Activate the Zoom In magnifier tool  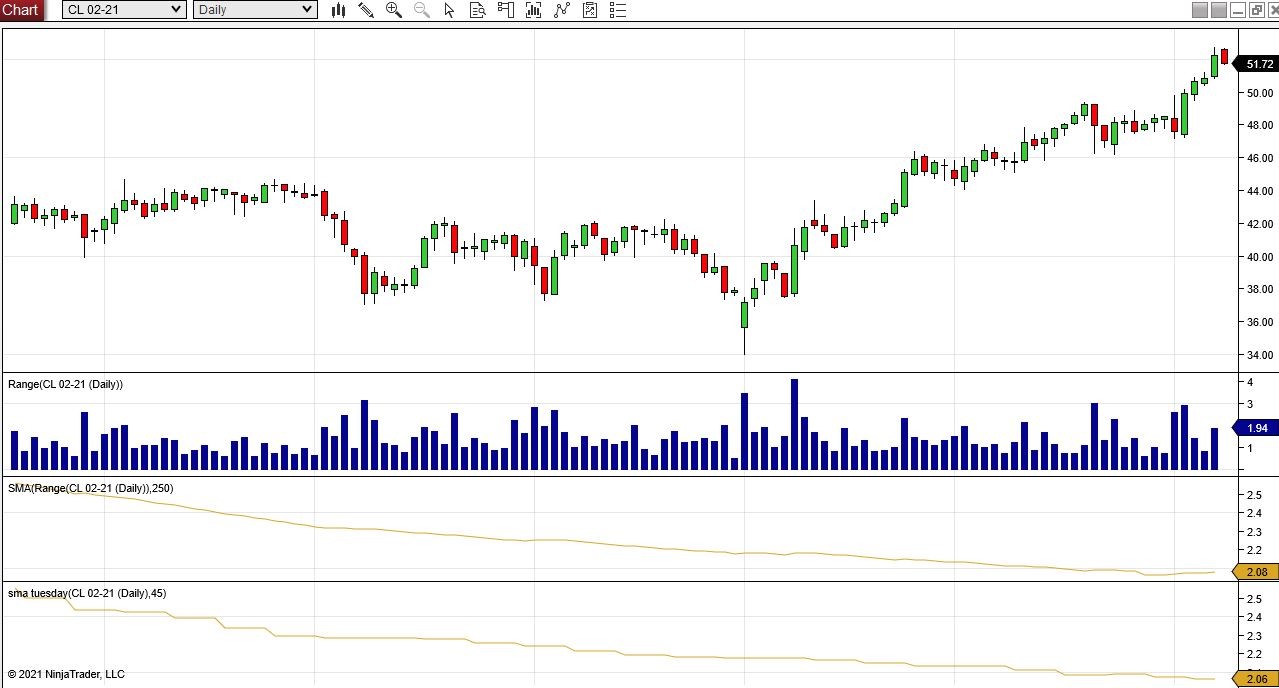point(393,10)
